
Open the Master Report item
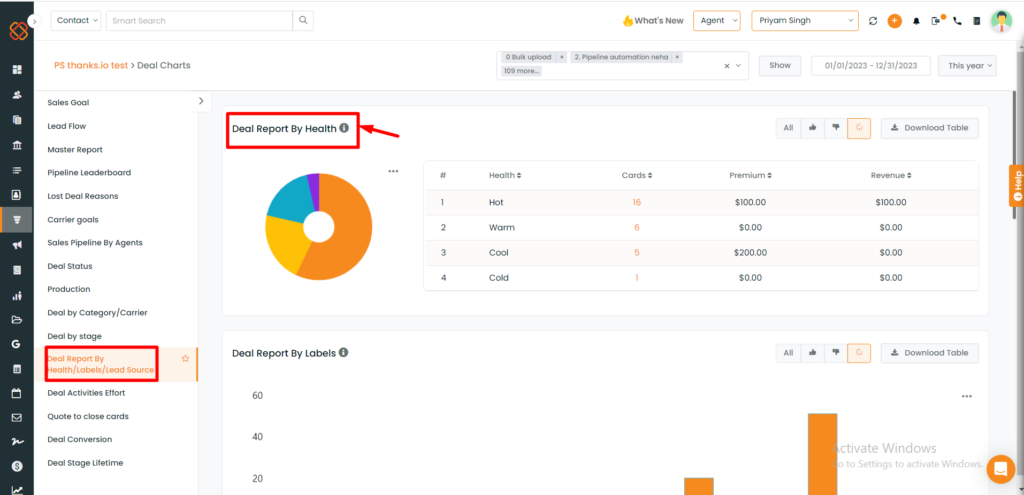click(x=75, y=150)
